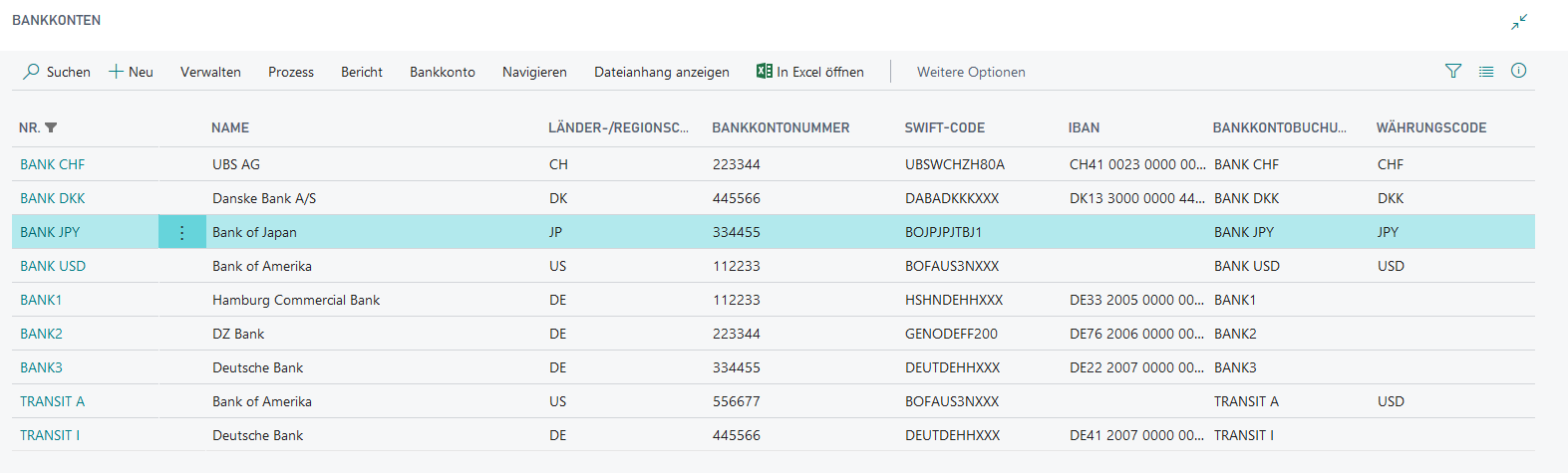Click account number 556677
The width and height of the screenshot is (1568, 473).
737,401
